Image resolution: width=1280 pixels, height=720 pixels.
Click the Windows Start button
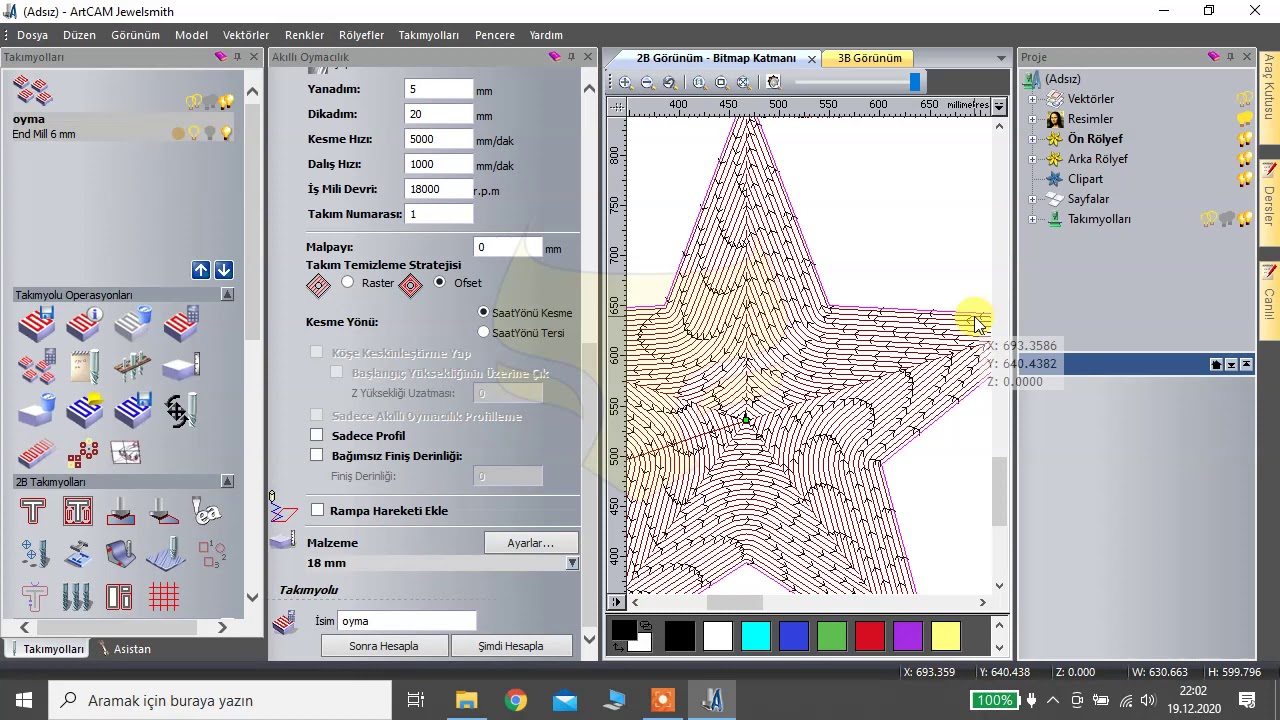tap(24, 700)
